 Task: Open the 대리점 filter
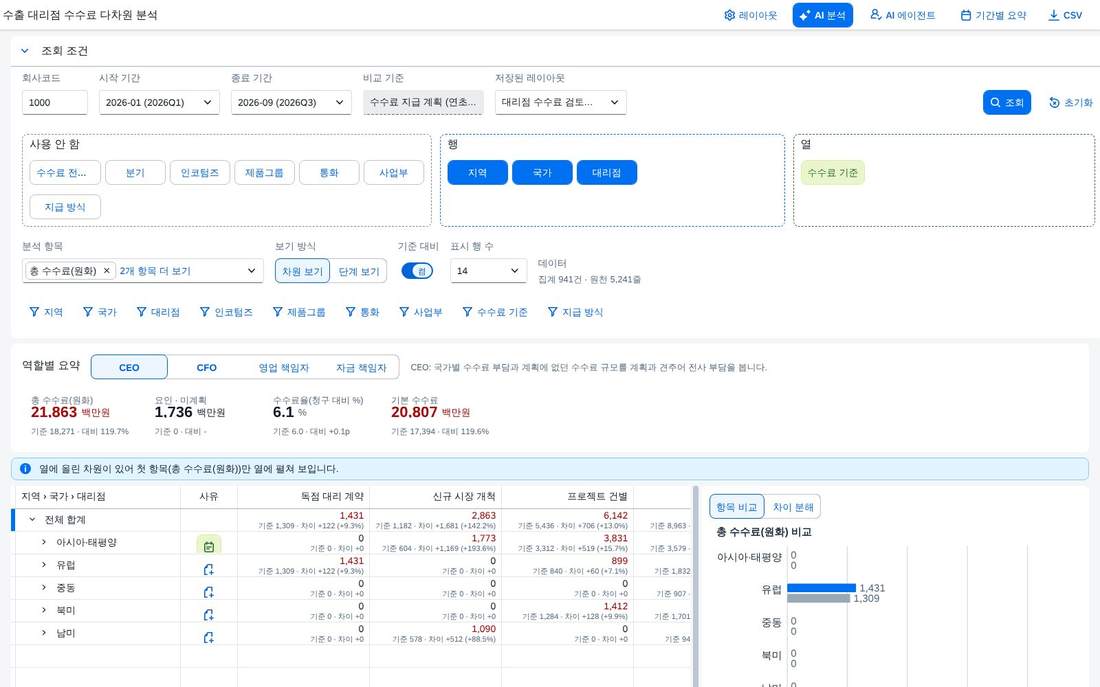click(x=158, y=312)
